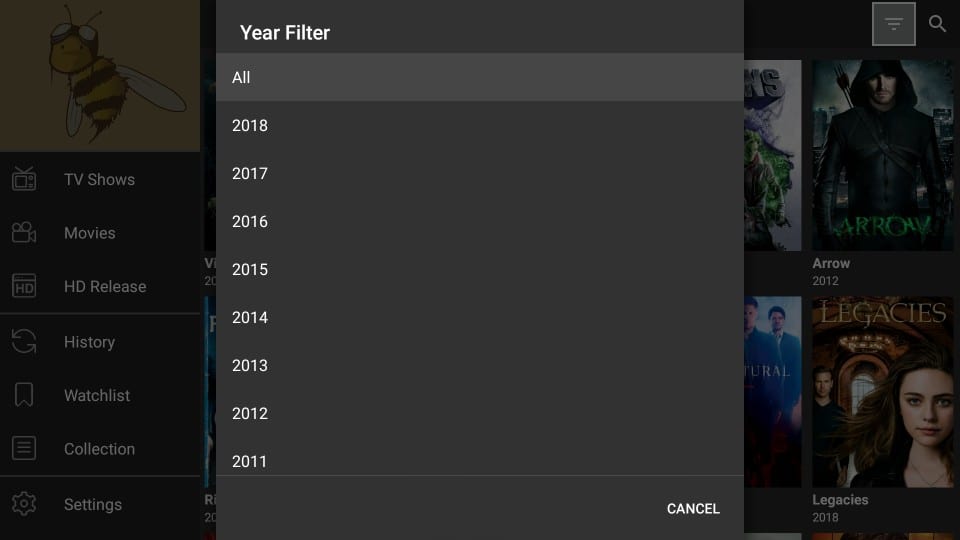Click the search magnifier icon

click(937, 24)
